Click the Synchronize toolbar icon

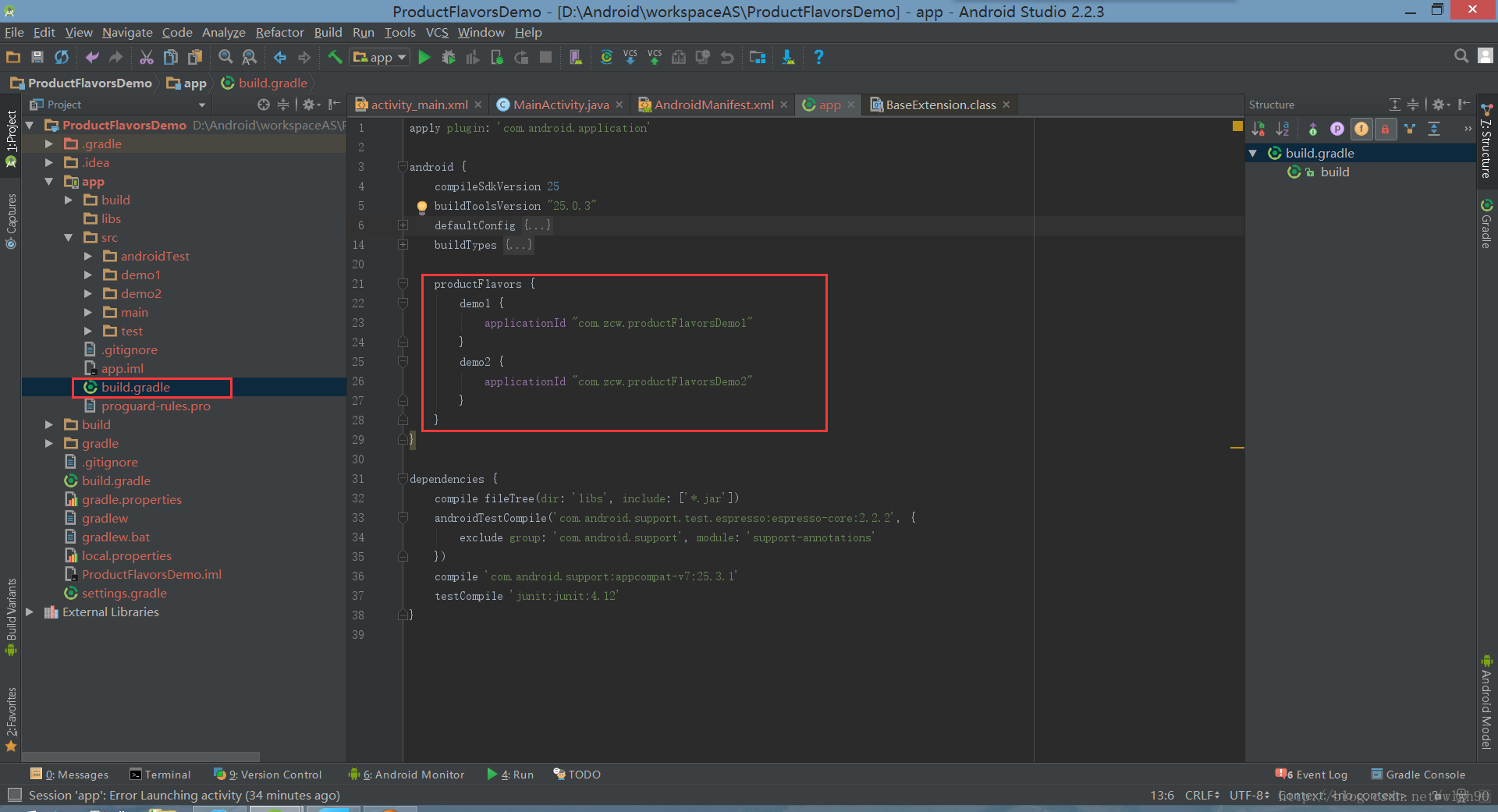click(62, 57)
